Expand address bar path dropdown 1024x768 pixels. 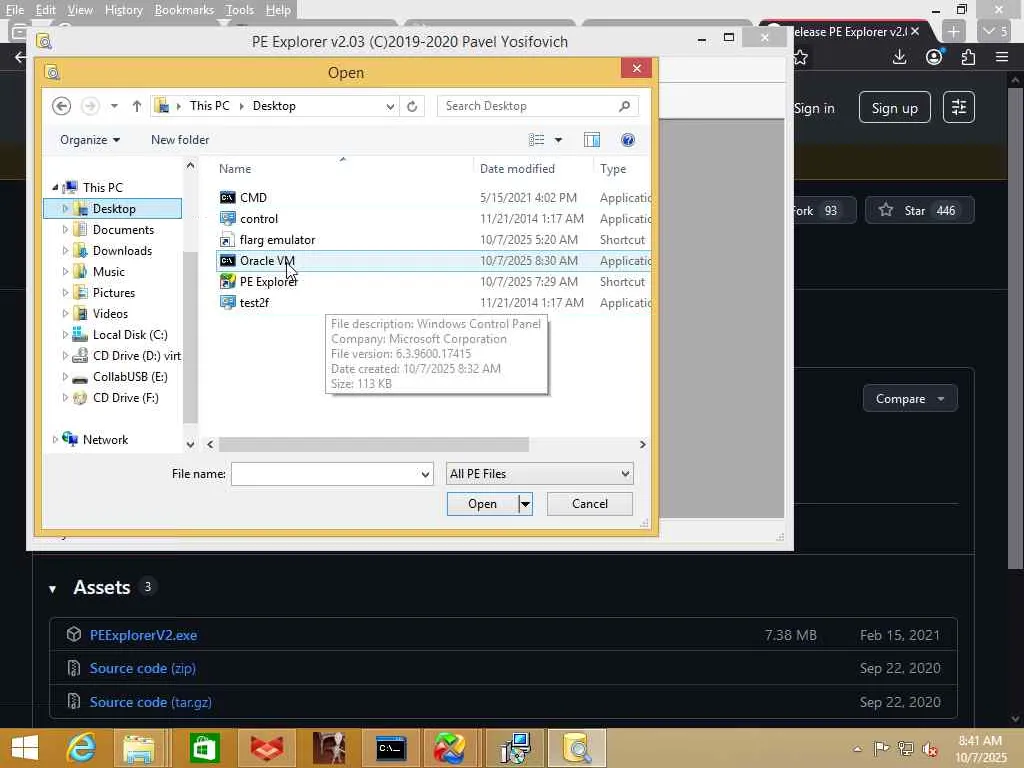tap(390, 106)
